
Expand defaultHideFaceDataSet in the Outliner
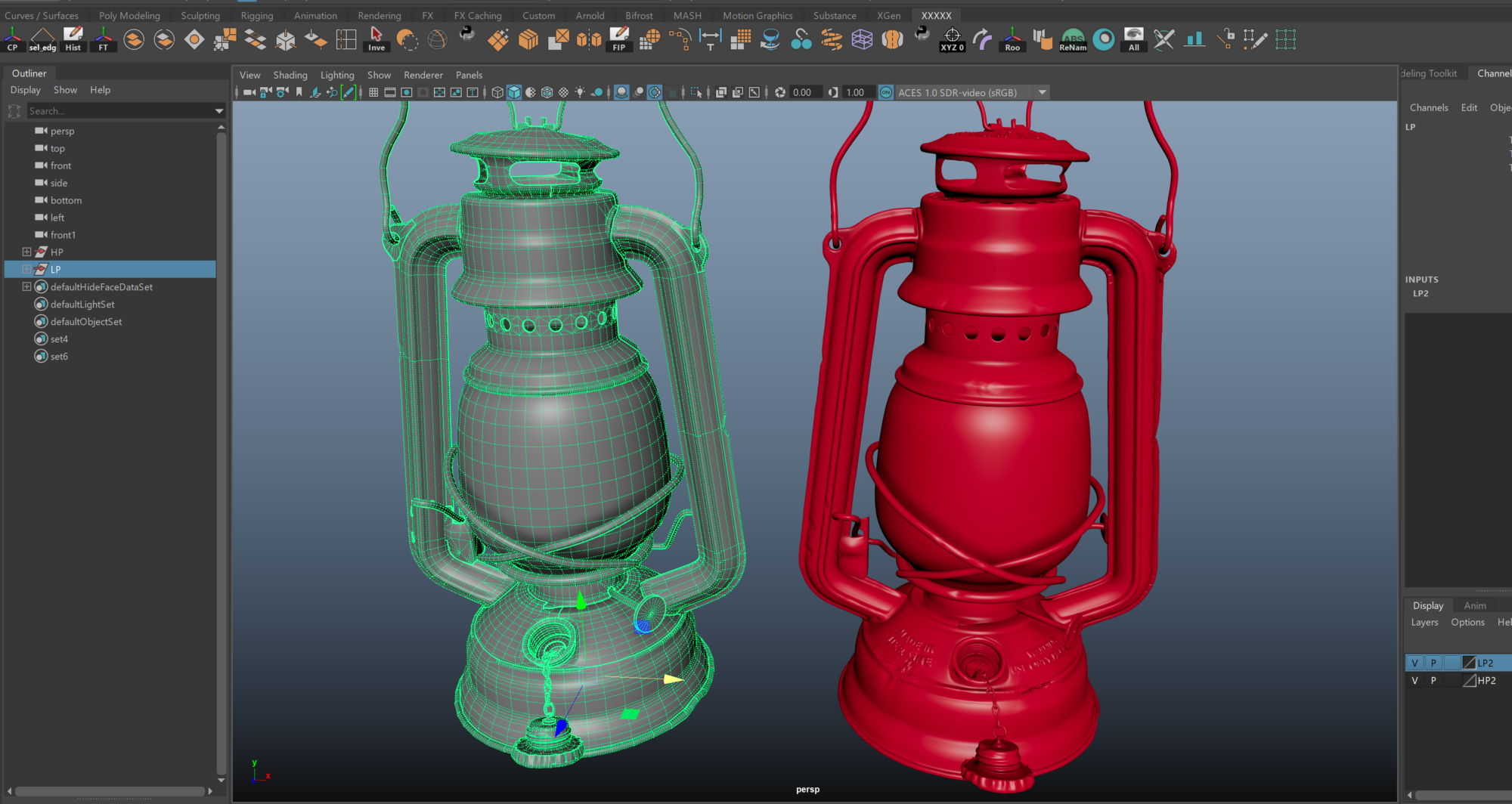tap(26, 286)
